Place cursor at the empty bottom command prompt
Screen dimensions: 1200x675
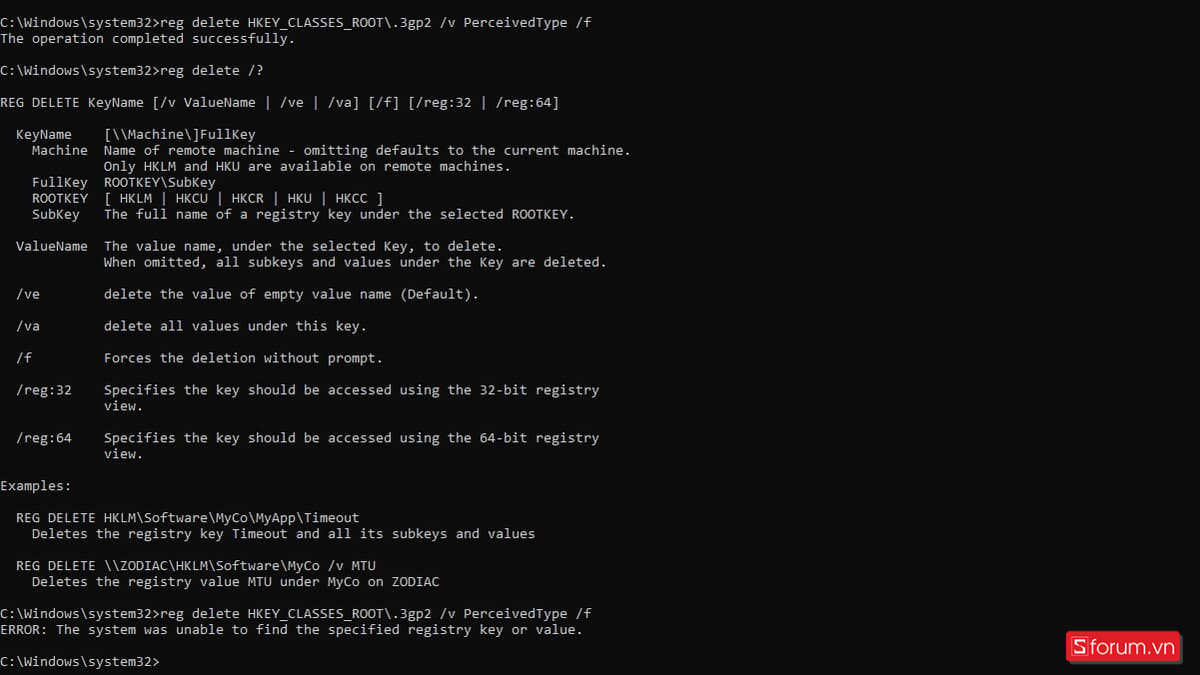[x=80, y=662]
